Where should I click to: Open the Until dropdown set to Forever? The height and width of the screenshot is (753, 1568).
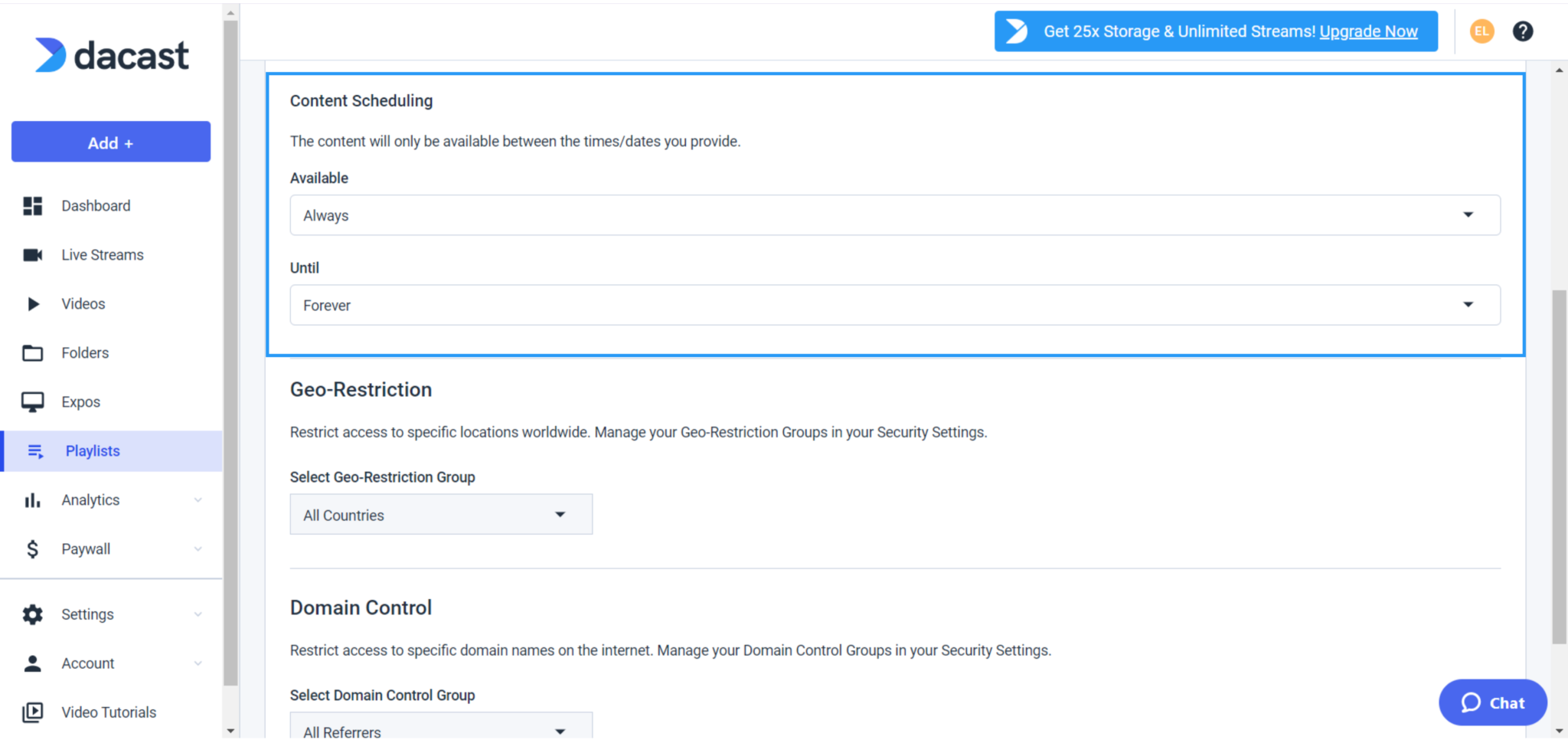click(x=893, y=305)
